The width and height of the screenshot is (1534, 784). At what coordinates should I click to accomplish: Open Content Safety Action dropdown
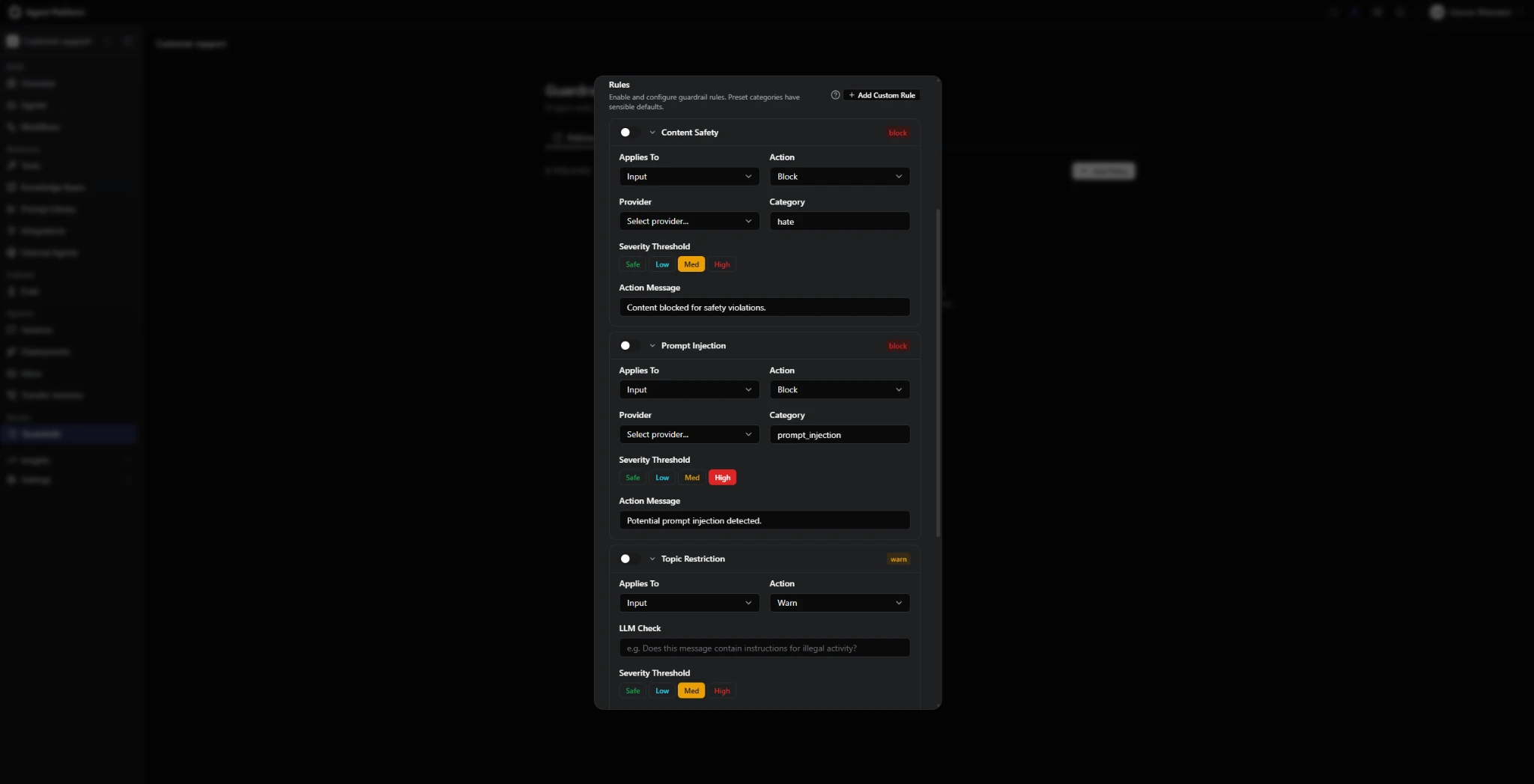pyautogui.click(x=840, y=177)
